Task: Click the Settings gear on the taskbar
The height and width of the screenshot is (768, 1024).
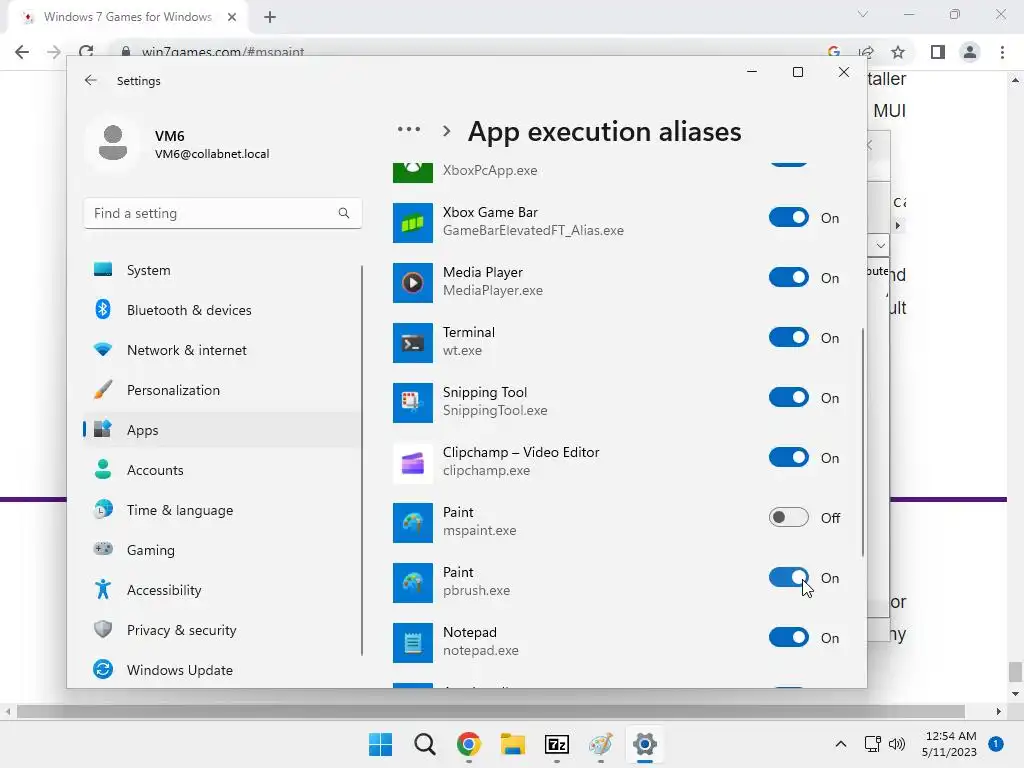Action: pyautogui.click(x=645, y=744)
